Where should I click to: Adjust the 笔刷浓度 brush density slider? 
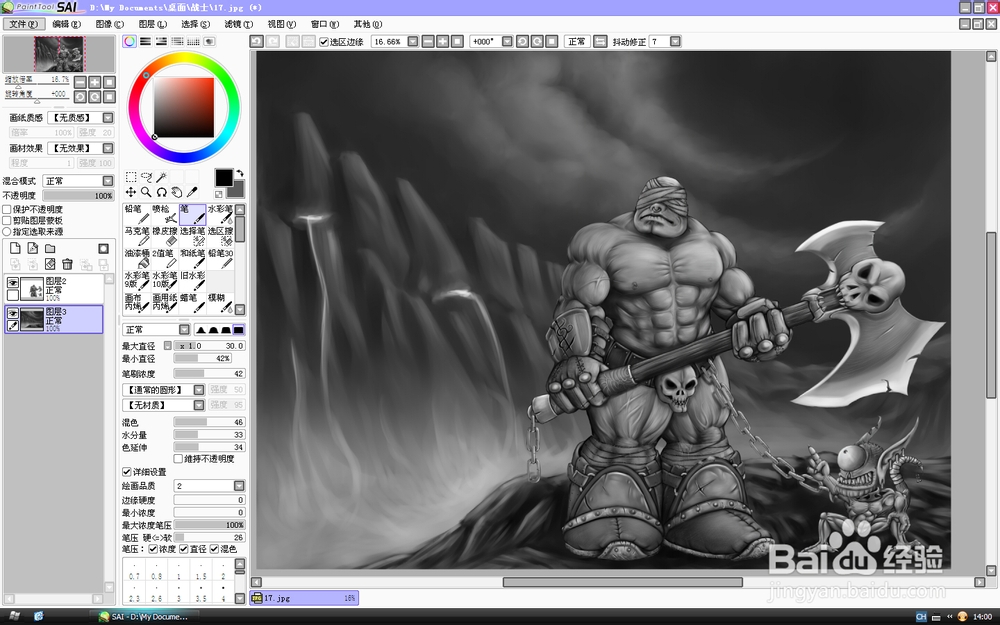209,374
